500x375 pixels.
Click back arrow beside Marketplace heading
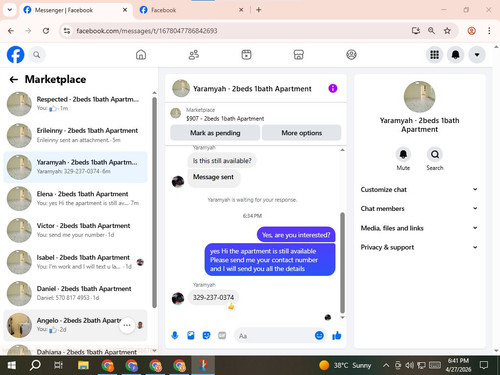tap(14, 79)
